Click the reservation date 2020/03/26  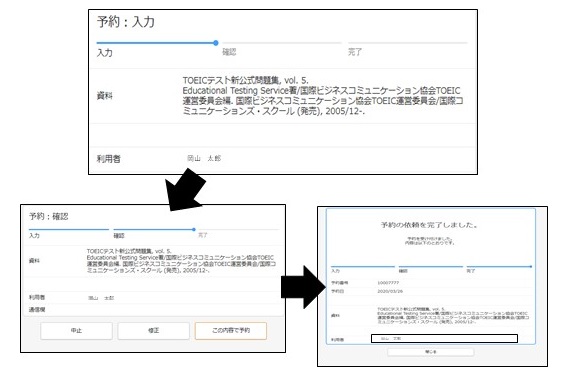pyautogui.click(x=390, y=291)
